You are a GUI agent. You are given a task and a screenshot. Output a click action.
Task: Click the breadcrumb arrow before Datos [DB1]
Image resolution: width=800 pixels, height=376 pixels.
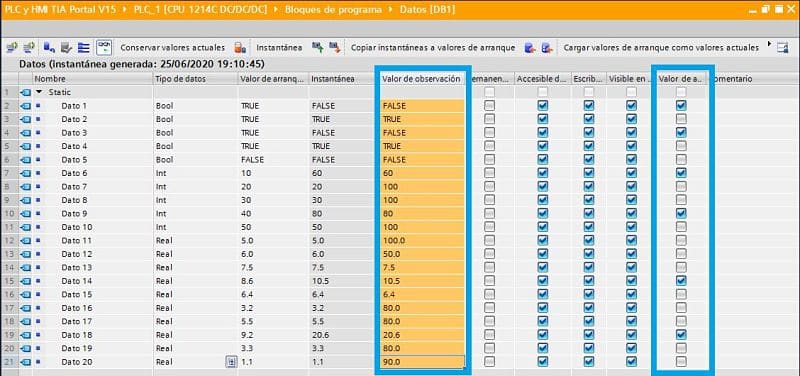click(390, 9)
